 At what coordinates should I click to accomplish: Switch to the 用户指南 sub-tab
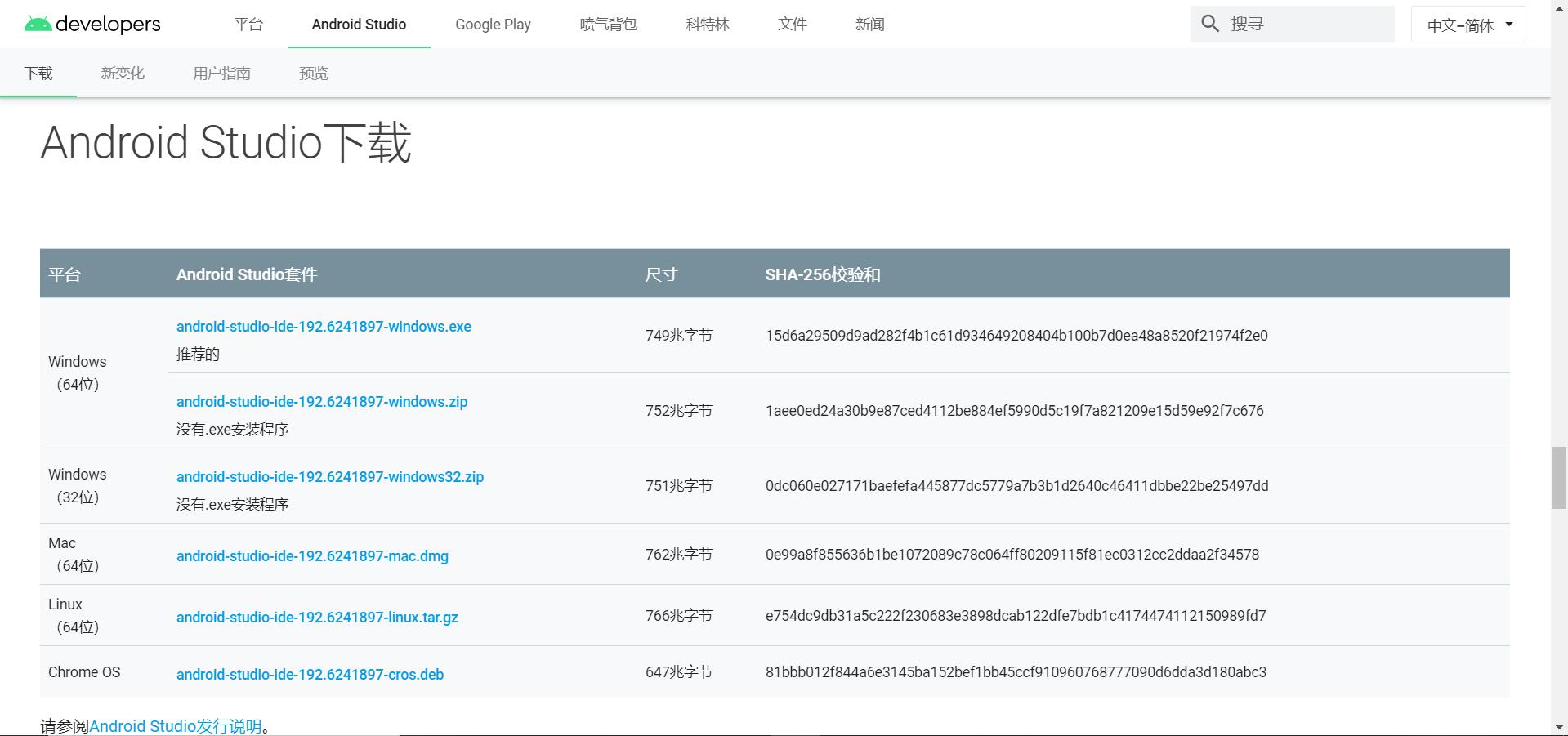click(x=221, y=74)
